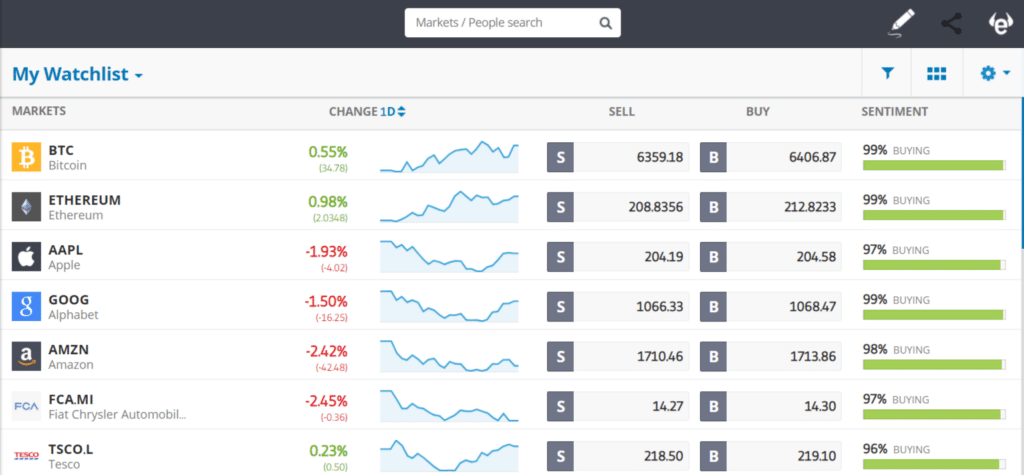This screenshot has width=1024, height=475.
Task: Open the eToro bull logo icon
Action: point(1000,24)
